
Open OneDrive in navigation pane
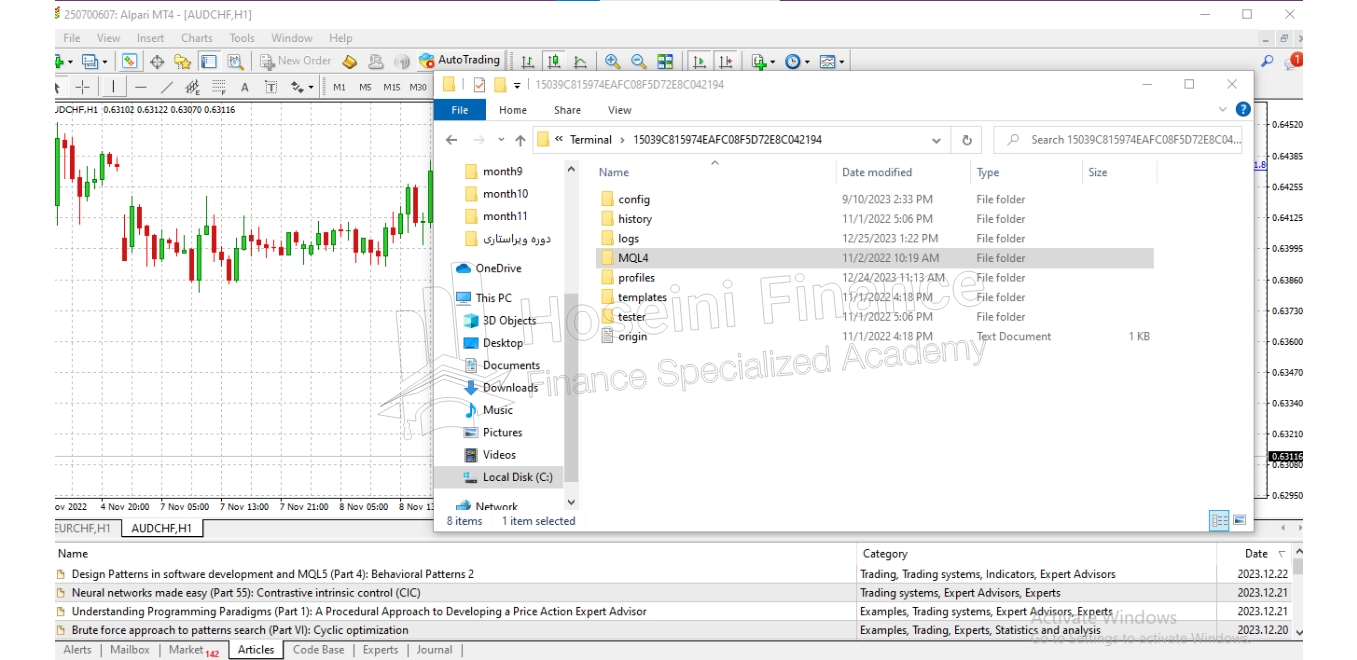coord(498,268)
